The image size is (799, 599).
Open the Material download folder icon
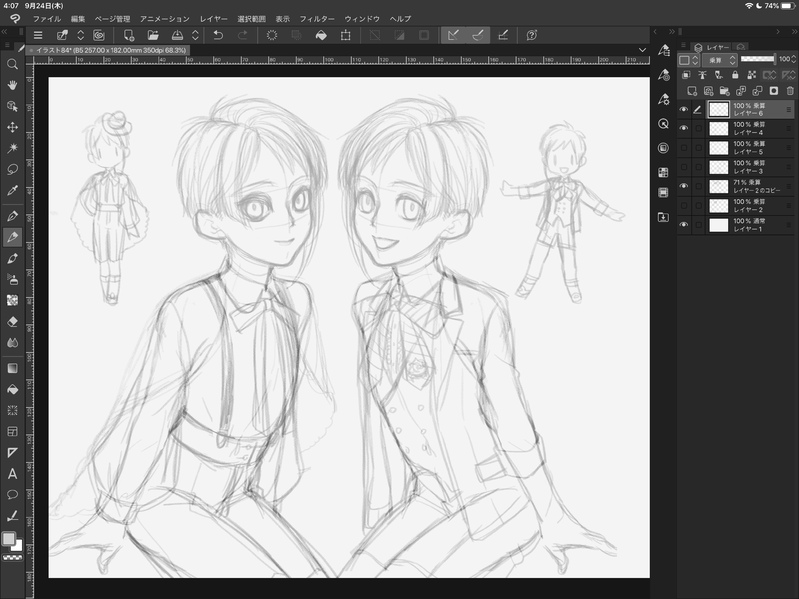pyautogui.click(x=663, y=217)
